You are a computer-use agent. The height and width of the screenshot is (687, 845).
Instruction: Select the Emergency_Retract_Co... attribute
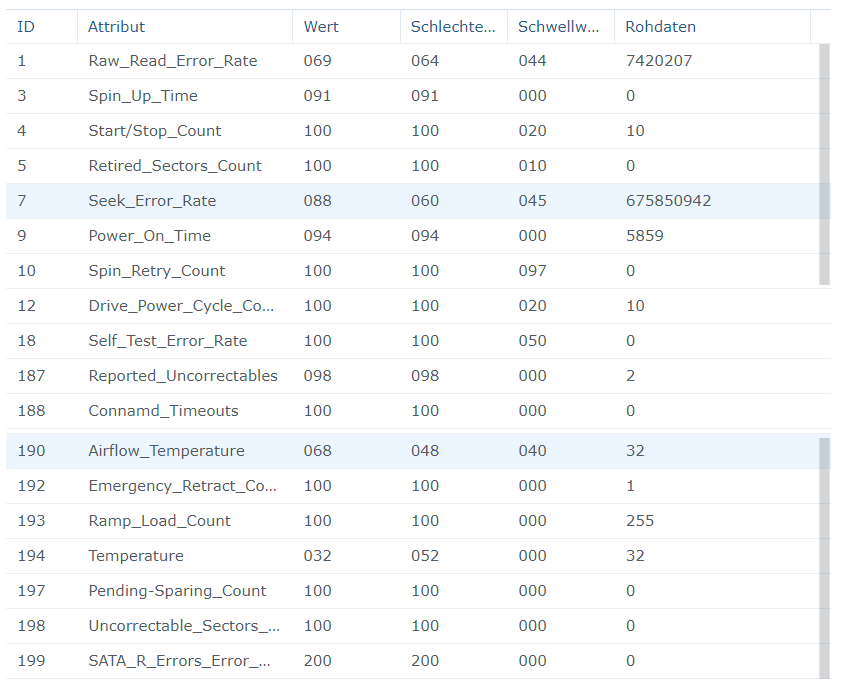click(x=182, y=486)
